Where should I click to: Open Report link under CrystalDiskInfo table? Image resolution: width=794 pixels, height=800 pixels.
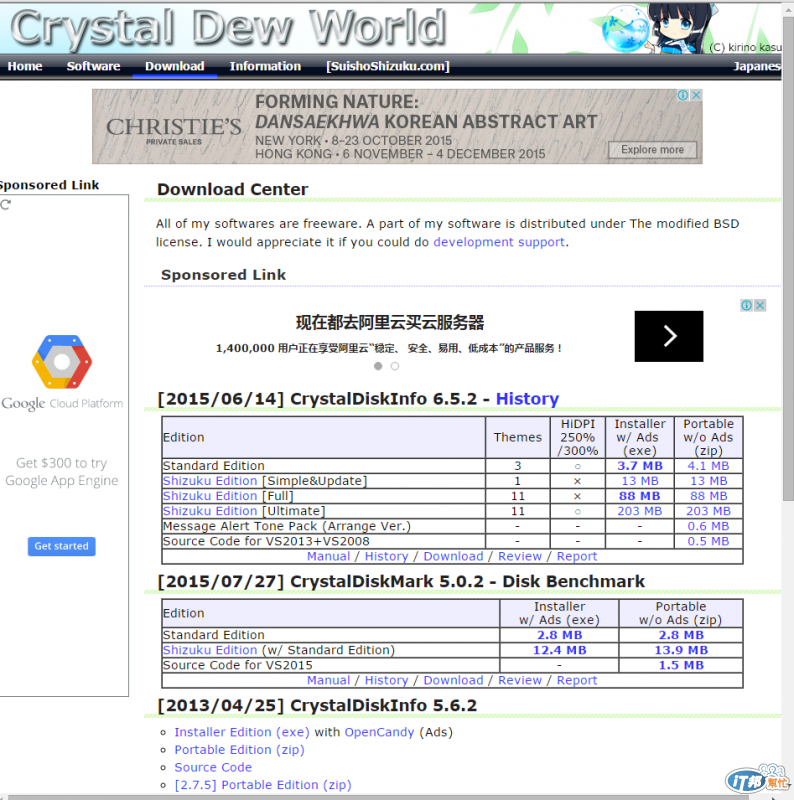tap(577, 556)
